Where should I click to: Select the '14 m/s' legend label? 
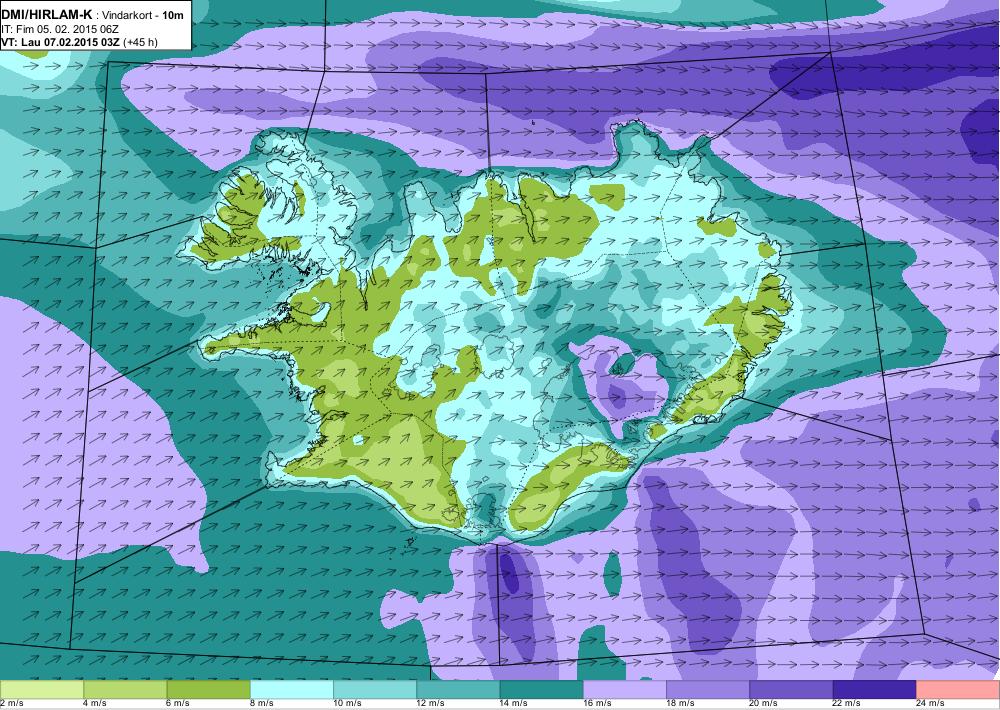coord(514,704)
